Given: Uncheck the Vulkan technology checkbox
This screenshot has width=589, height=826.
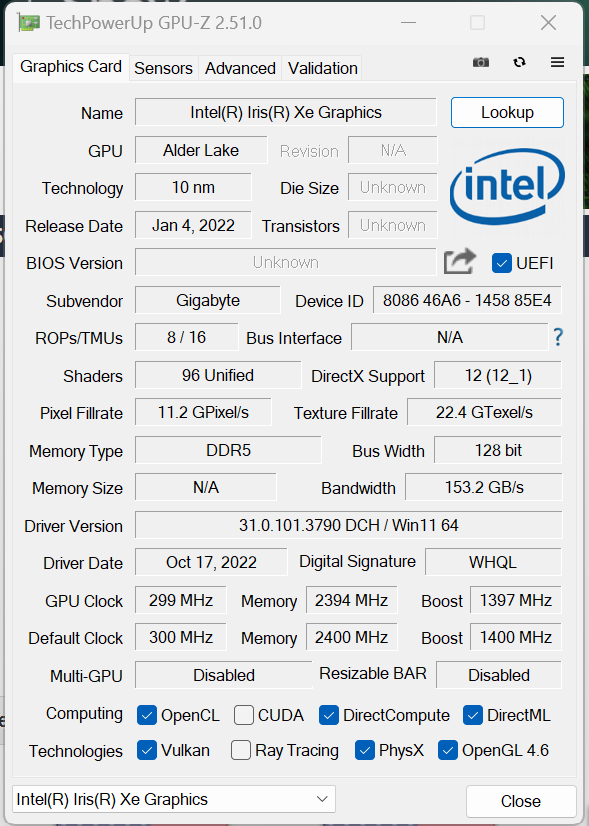Looking at the screenshot, I should [x=146, y=750].
